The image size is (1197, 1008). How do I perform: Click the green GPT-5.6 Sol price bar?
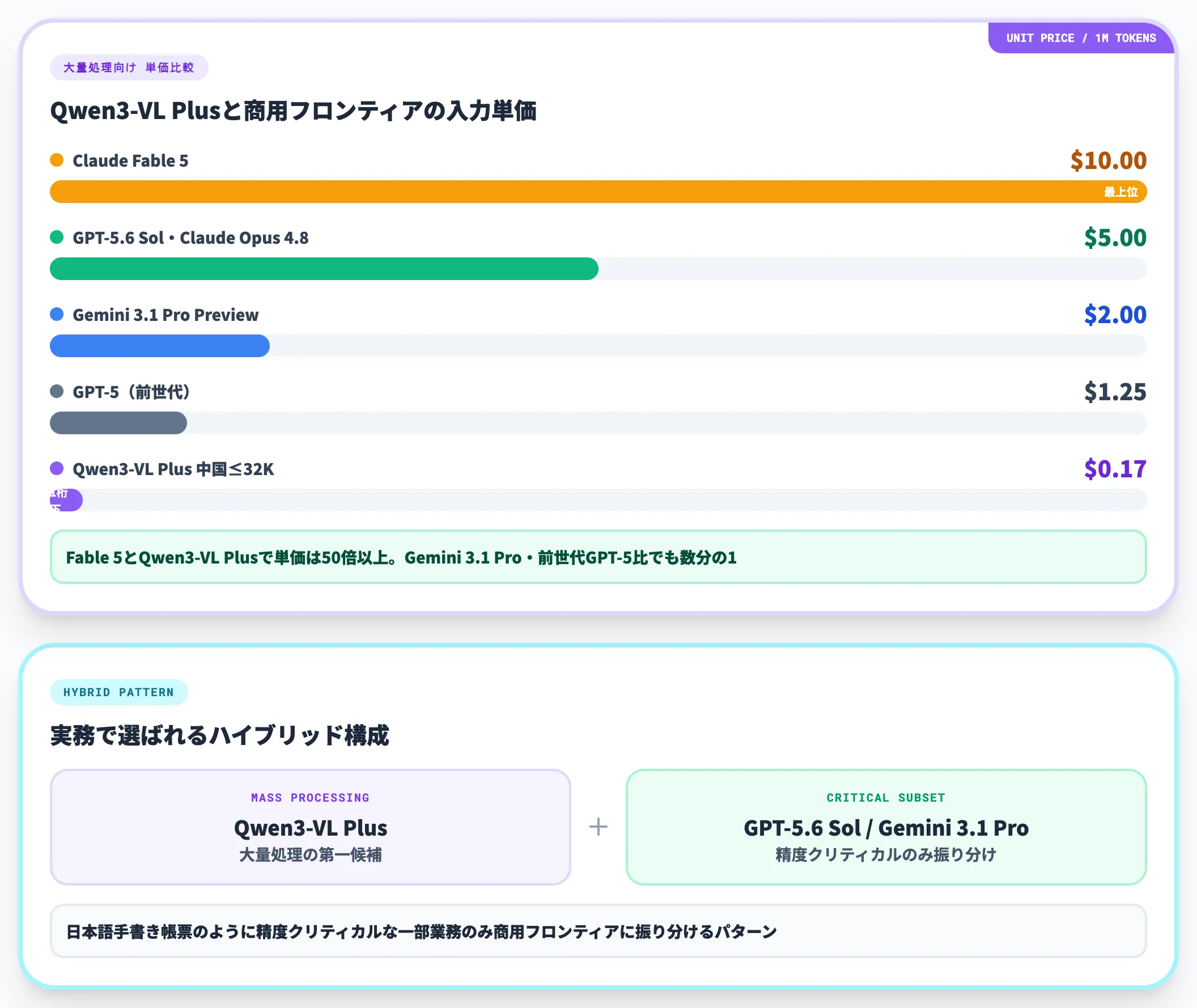click(x=324, y=269)
